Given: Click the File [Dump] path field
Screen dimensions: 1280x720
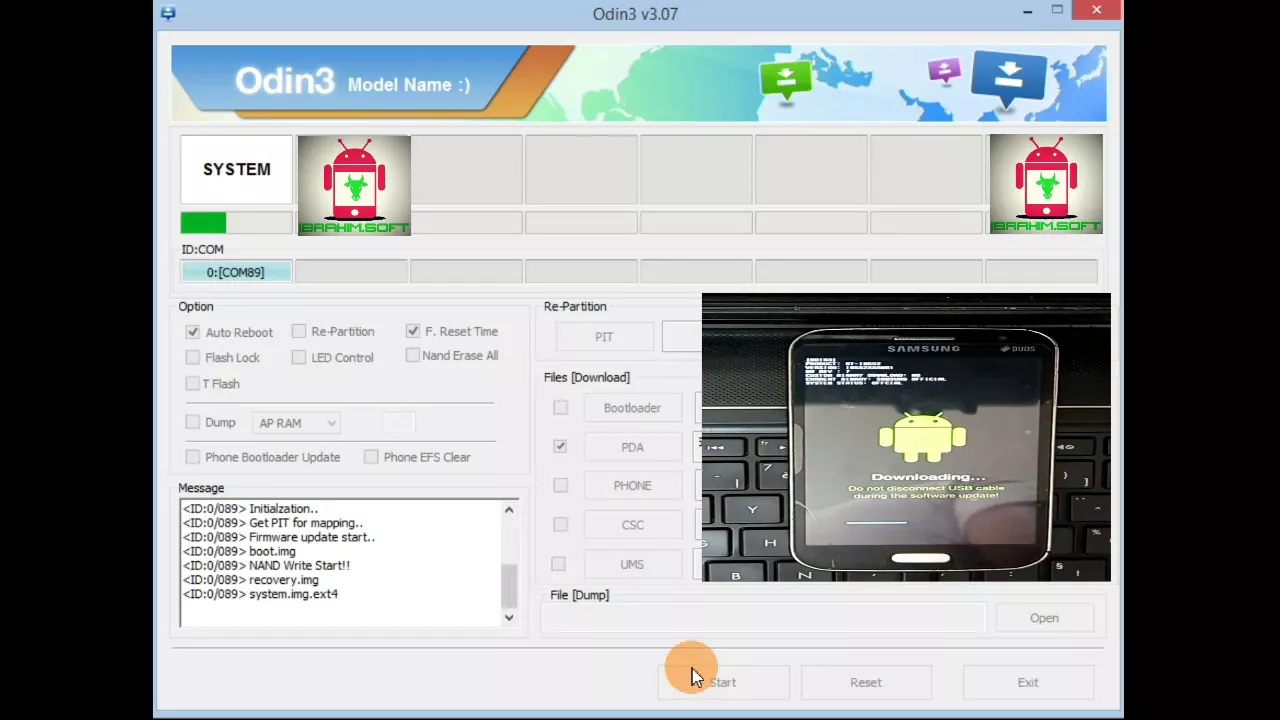Looking at the screenshot, I should coord(764,618).
